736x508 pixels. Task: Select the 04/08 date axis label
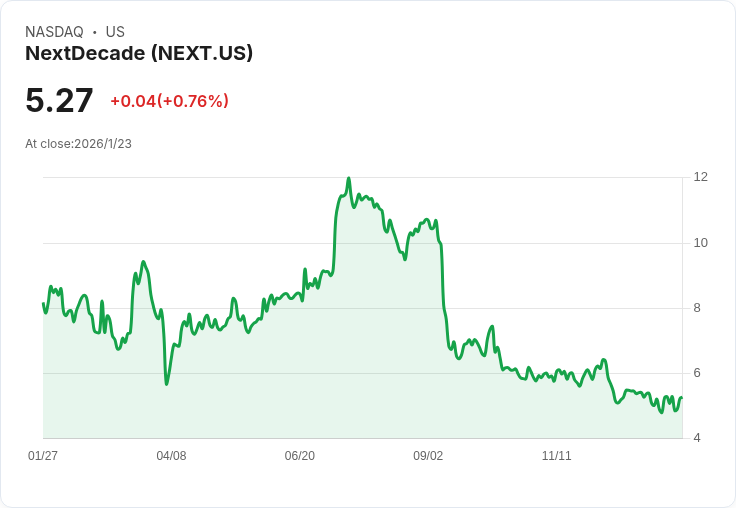(x=171, y=456)
